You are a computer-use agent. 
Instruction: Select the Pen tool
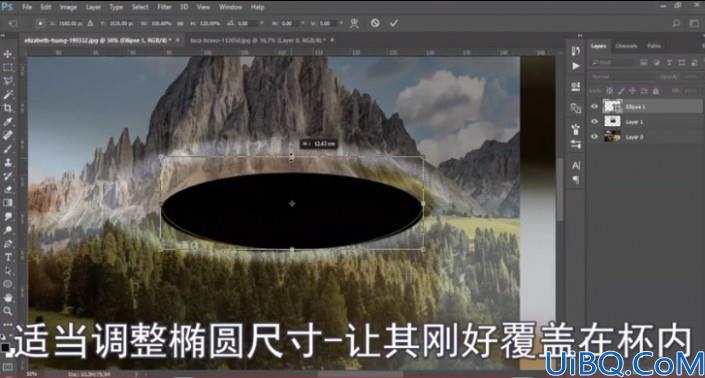coord(8,244)
